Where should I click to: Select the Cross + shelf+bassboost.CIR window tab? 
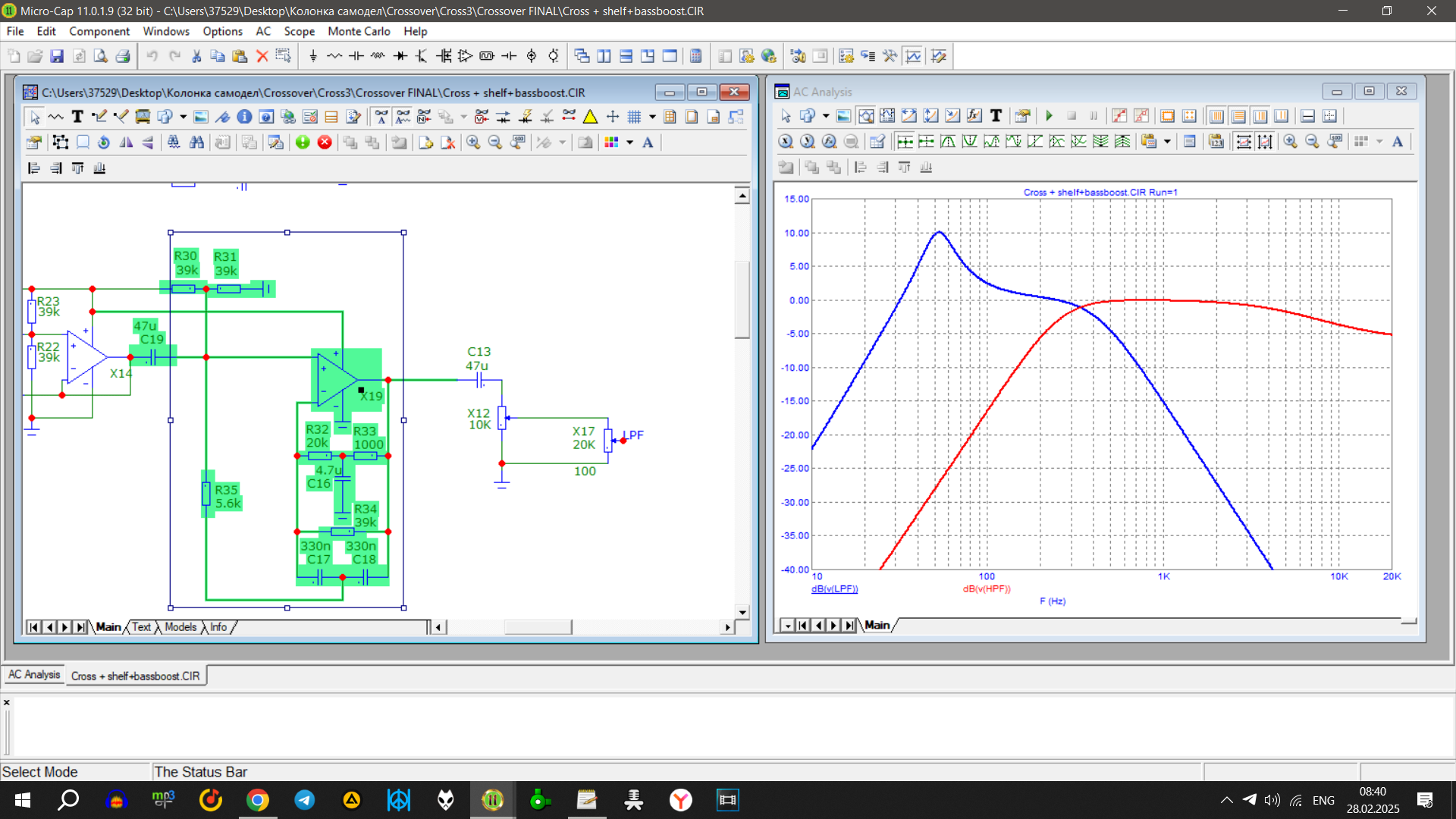[136, 676]
